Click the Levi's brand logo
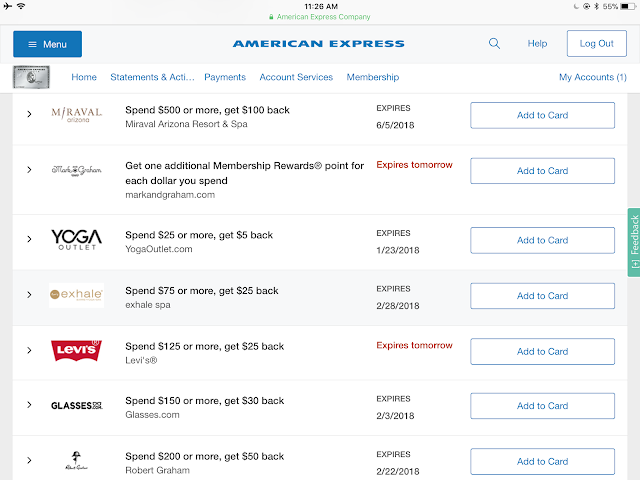The width and height of the screenshot is (640, 480). click(x=77, y=351)
